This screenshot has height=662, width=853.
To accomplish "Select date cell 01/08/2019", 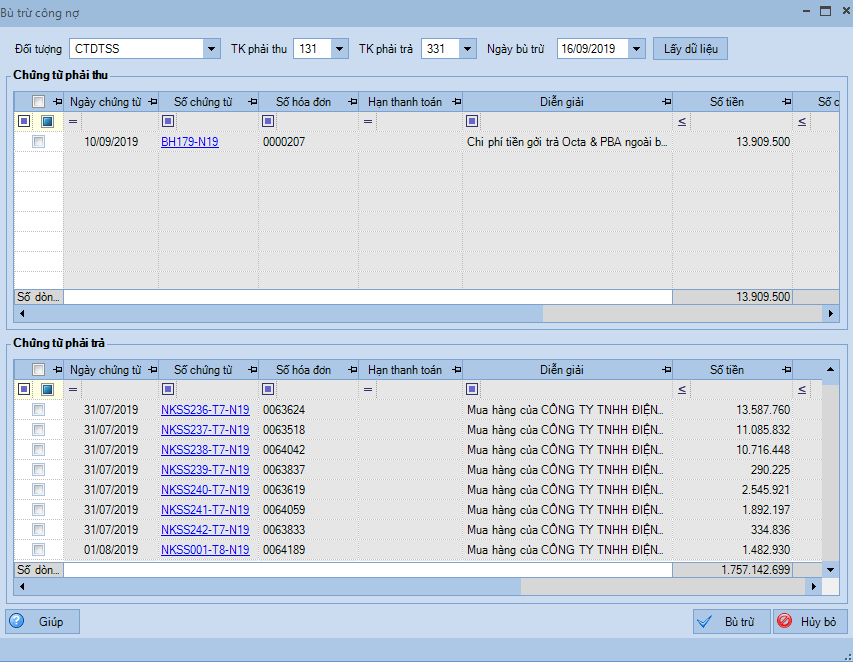I will (x=111, y=549).
